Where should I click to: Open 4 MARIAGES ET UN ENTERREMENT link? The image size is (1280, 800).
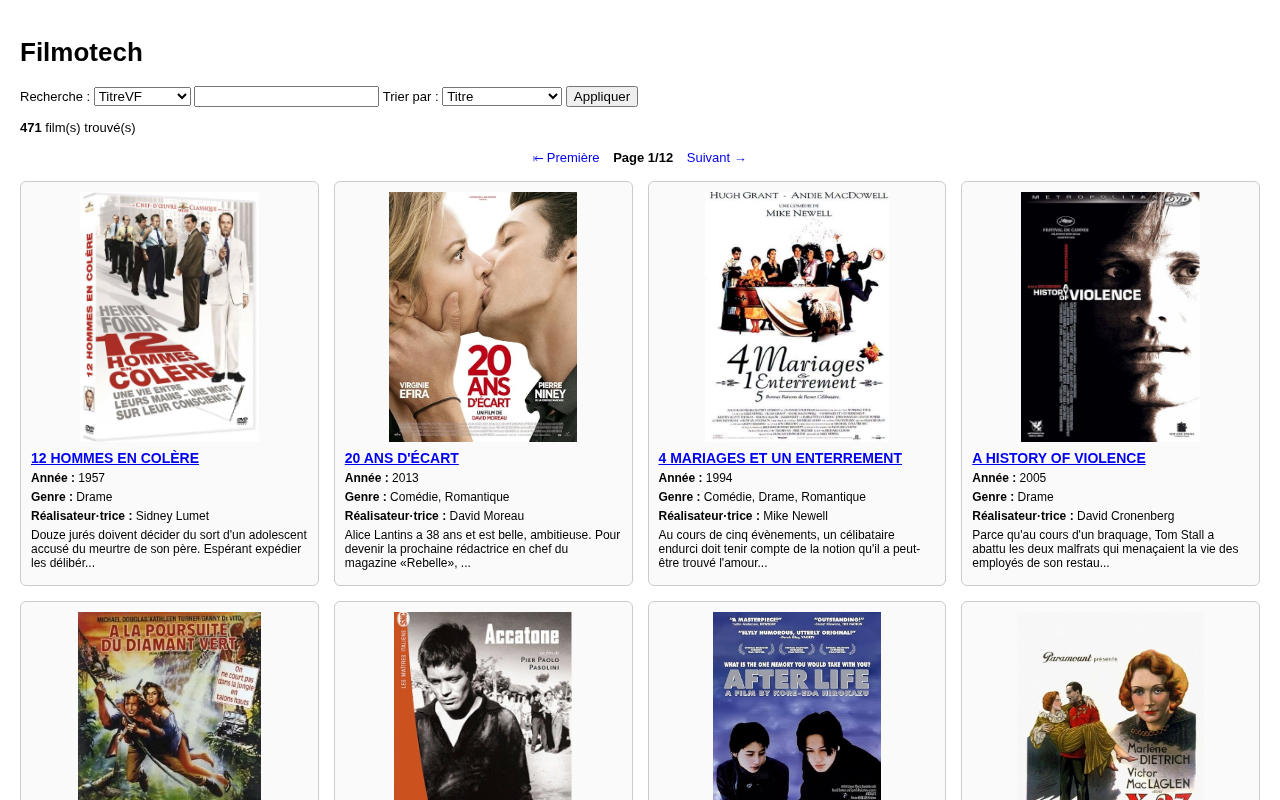coord(780,458)
